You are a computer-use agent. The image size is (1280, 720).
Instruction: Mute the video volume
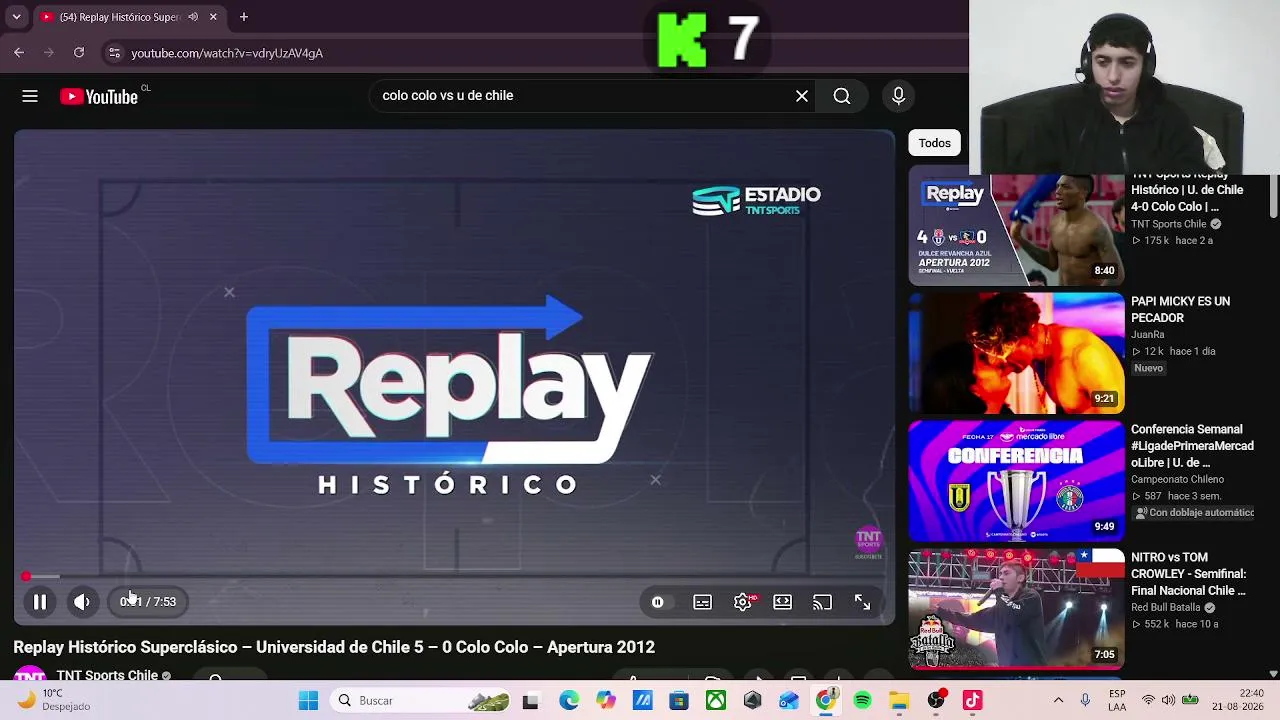(x=82, y=602)
